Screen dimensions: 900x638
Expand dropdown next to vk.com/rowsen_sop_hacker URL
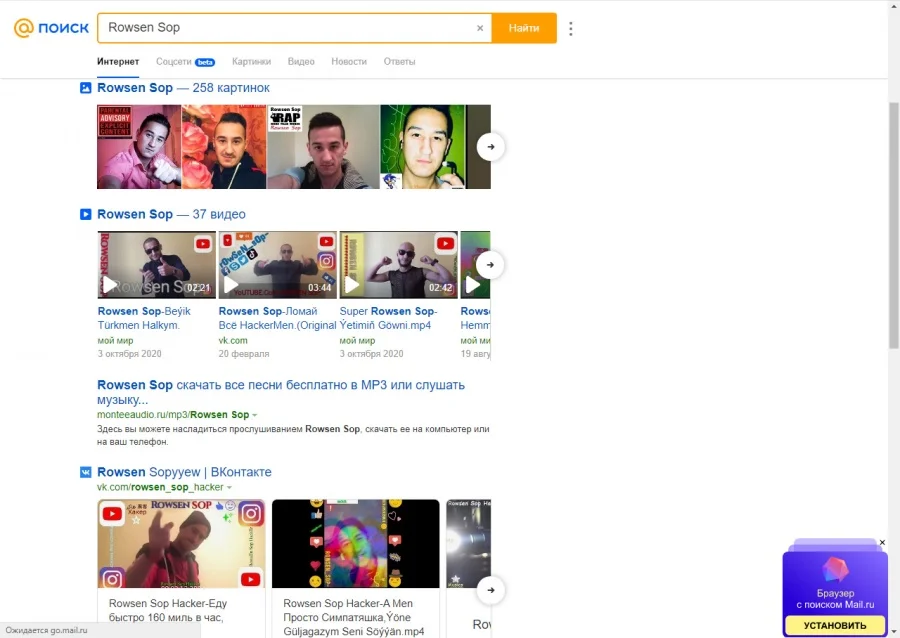[x=230, y=488]
